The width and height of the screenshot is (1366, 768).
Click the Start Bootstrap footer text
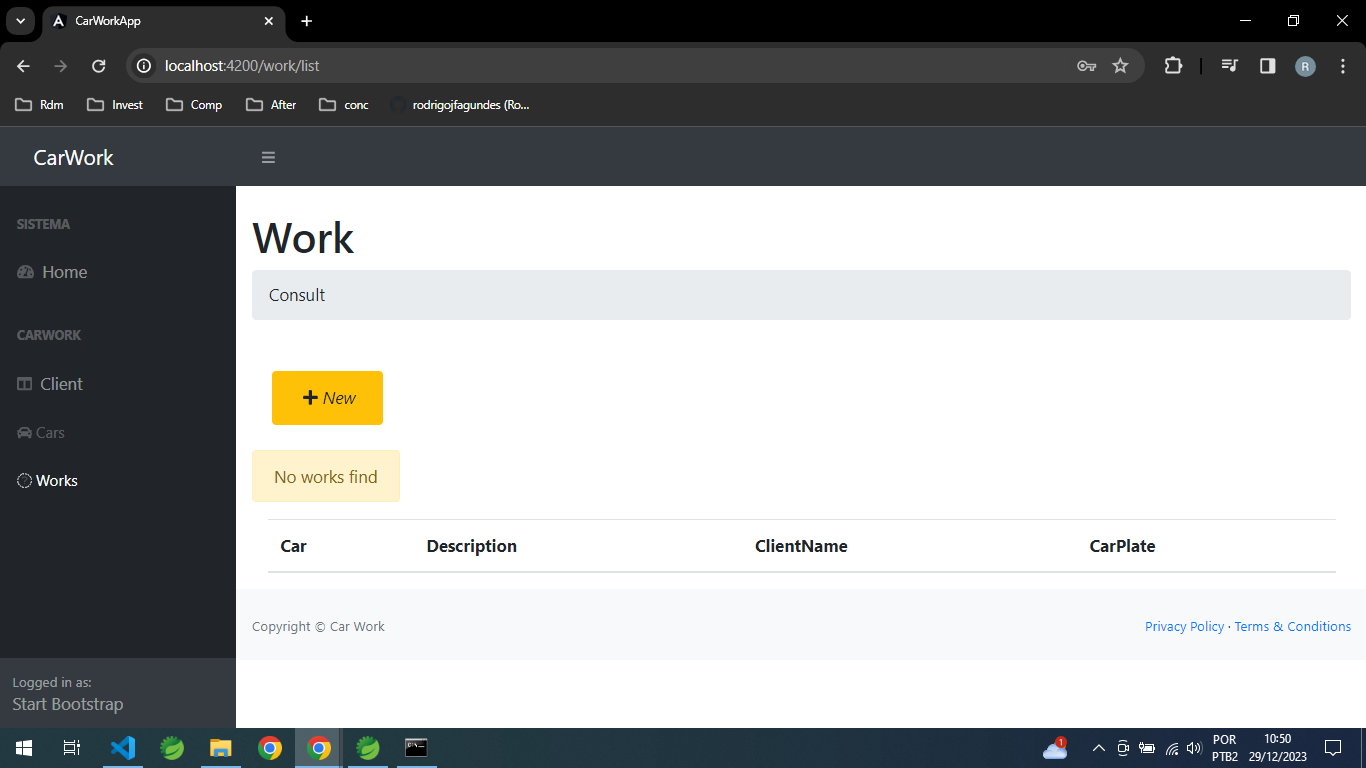68,704
